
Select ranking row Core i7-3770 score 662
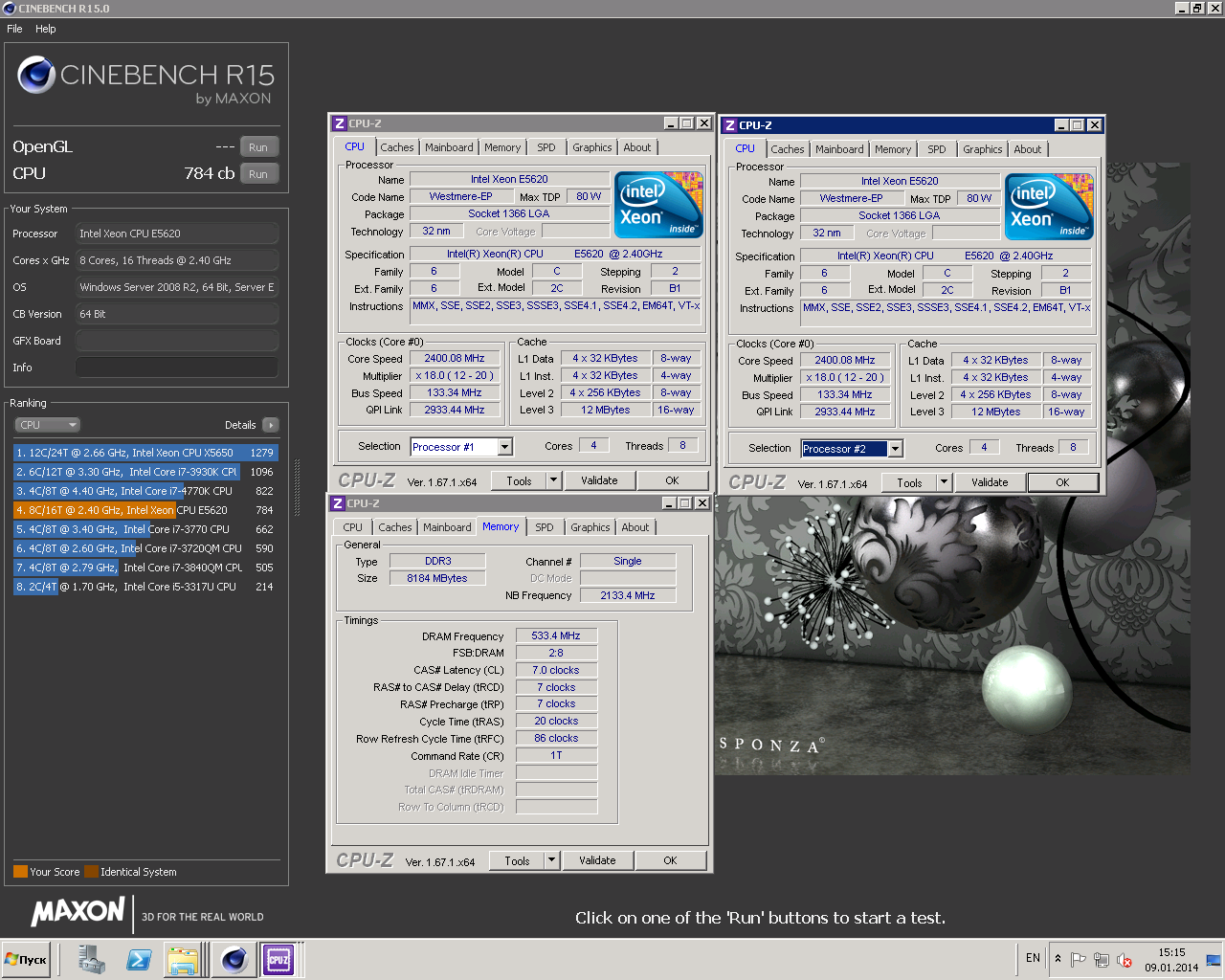145,529
